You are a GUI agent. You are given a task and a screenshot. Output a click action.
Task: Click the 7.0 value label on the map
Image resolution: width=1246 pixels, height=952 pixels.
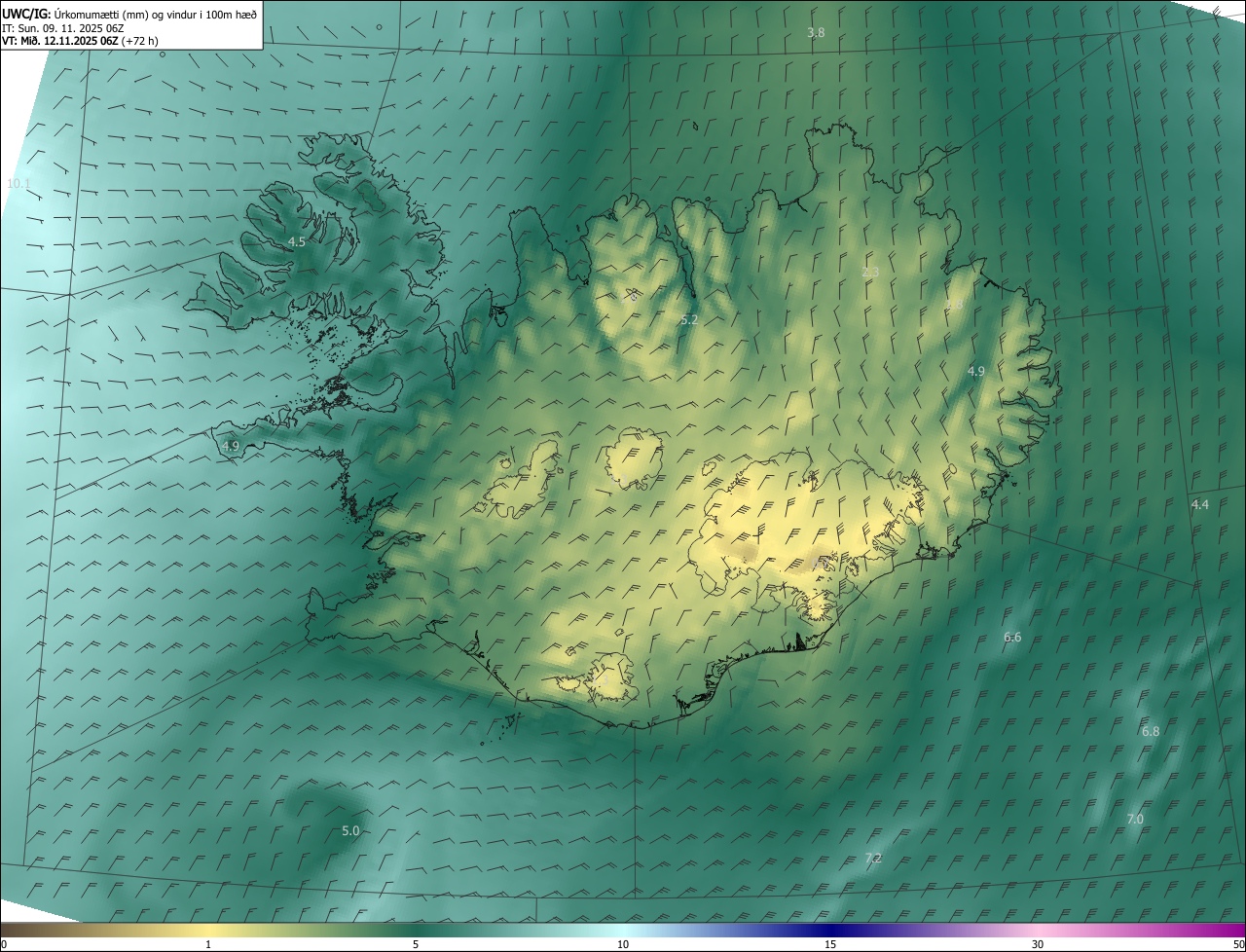tap(1135, 819)
